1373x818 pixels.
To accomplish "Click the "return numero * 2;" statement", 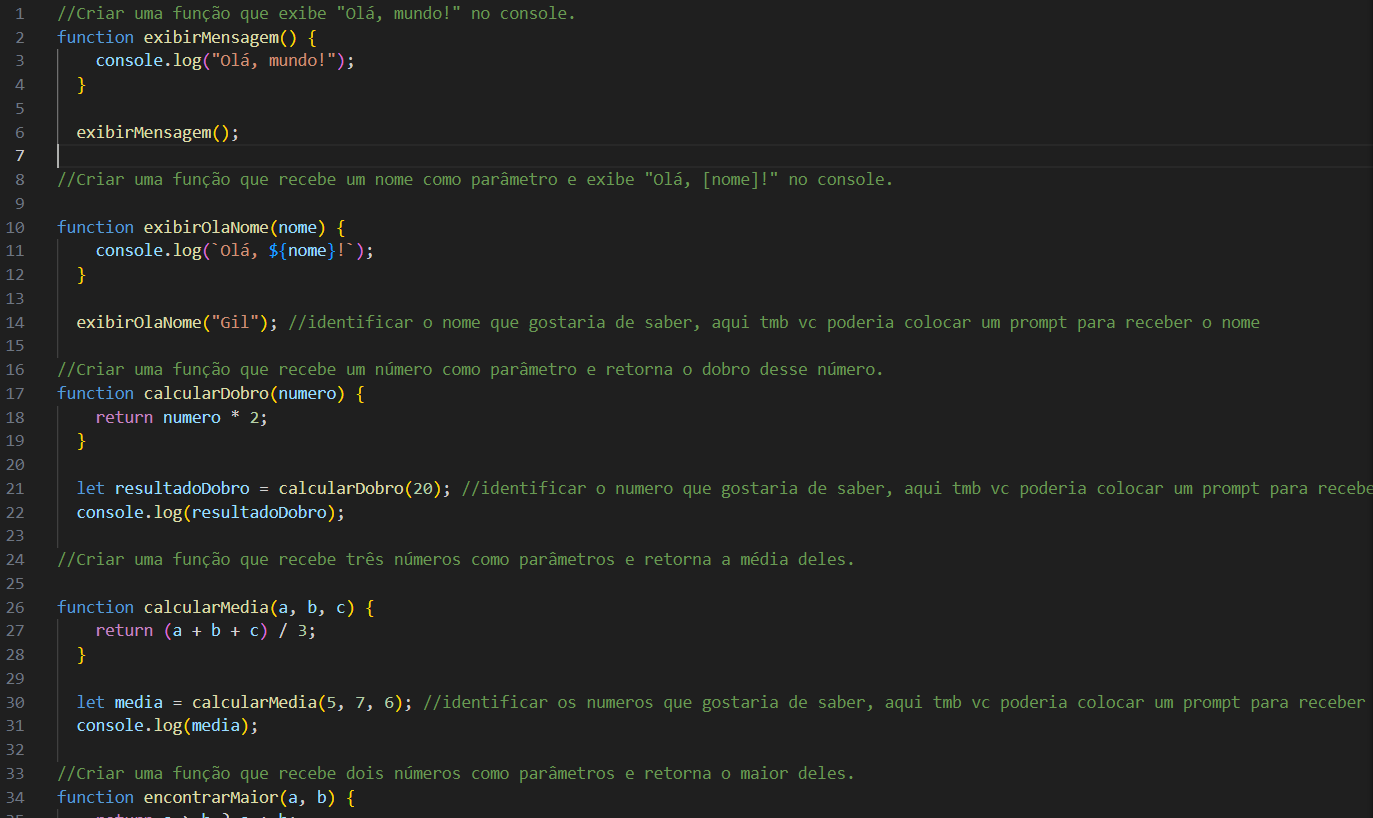I will [182, 417].
